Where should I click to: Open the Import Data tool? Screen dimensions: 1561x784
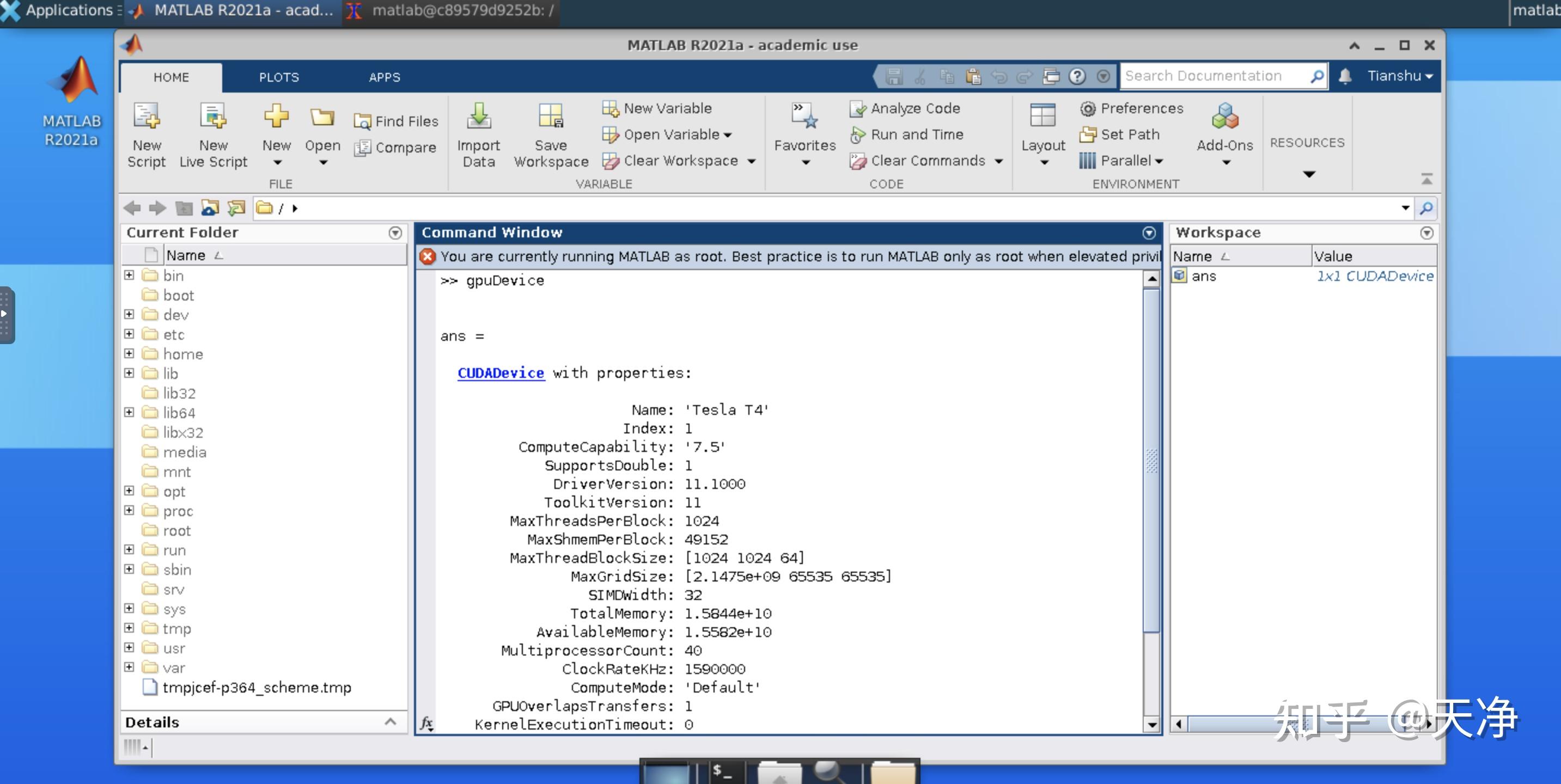coord(478,134)
